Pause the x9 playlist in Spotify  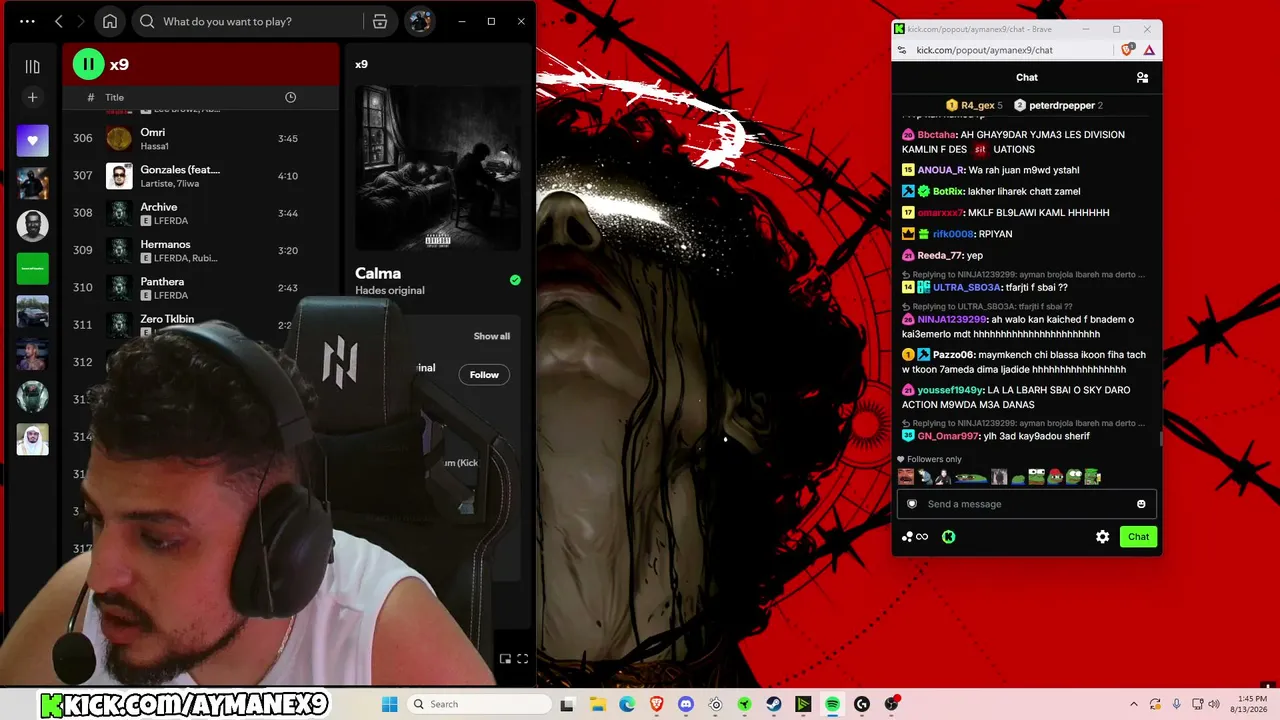click(x=88, y=64)
